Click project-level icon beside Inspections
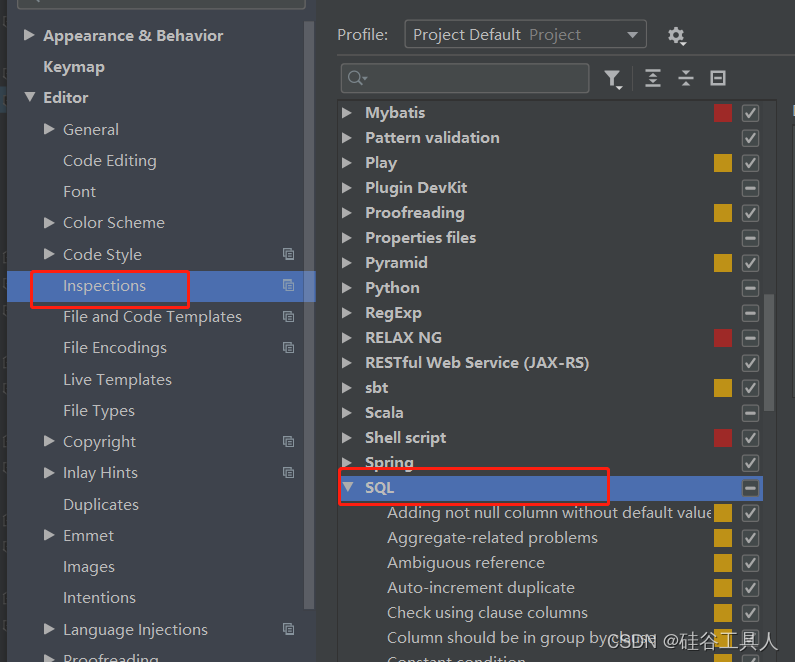795x662 pixels. [x=288, y=285]
